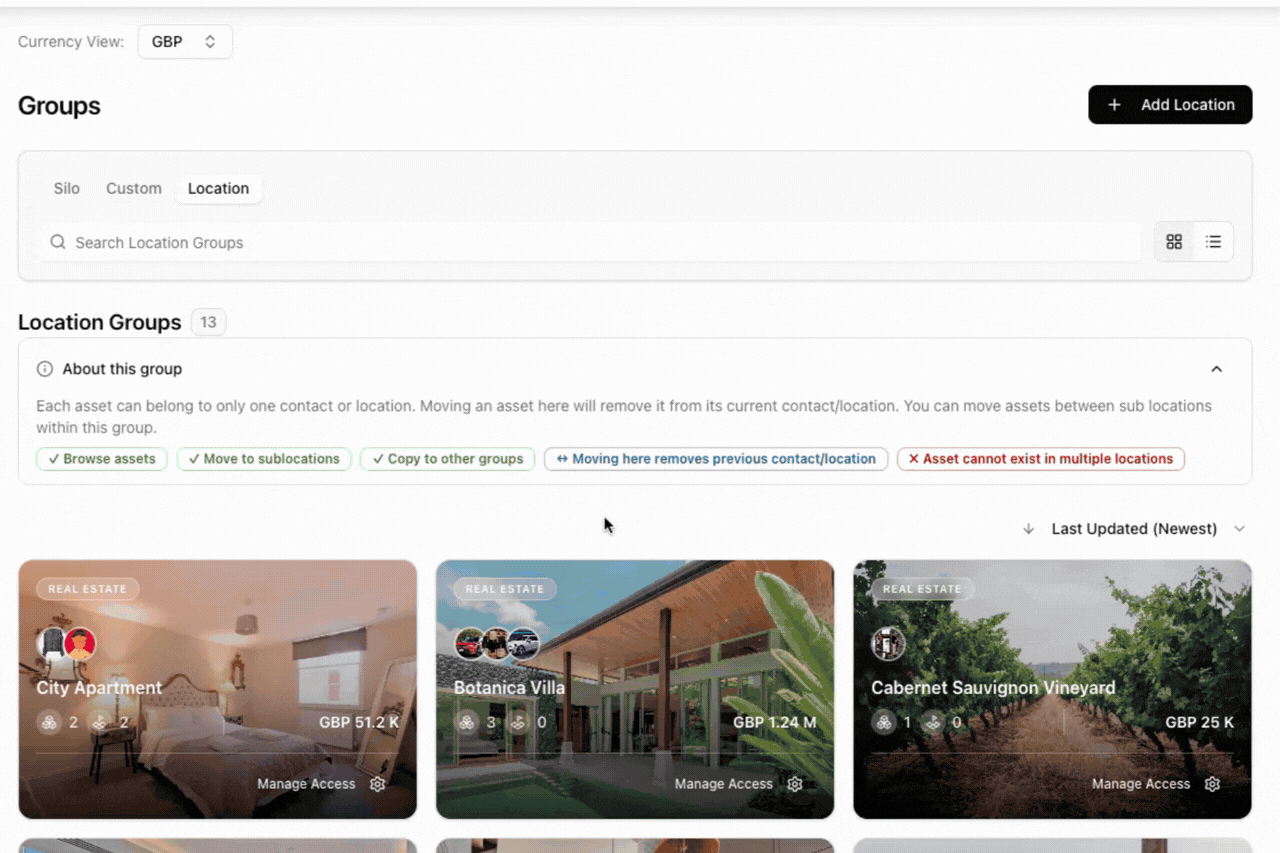The width and height of the screenshot is (1280, 853).
Task: Select the Location tab
Action: tap(218, 188)
